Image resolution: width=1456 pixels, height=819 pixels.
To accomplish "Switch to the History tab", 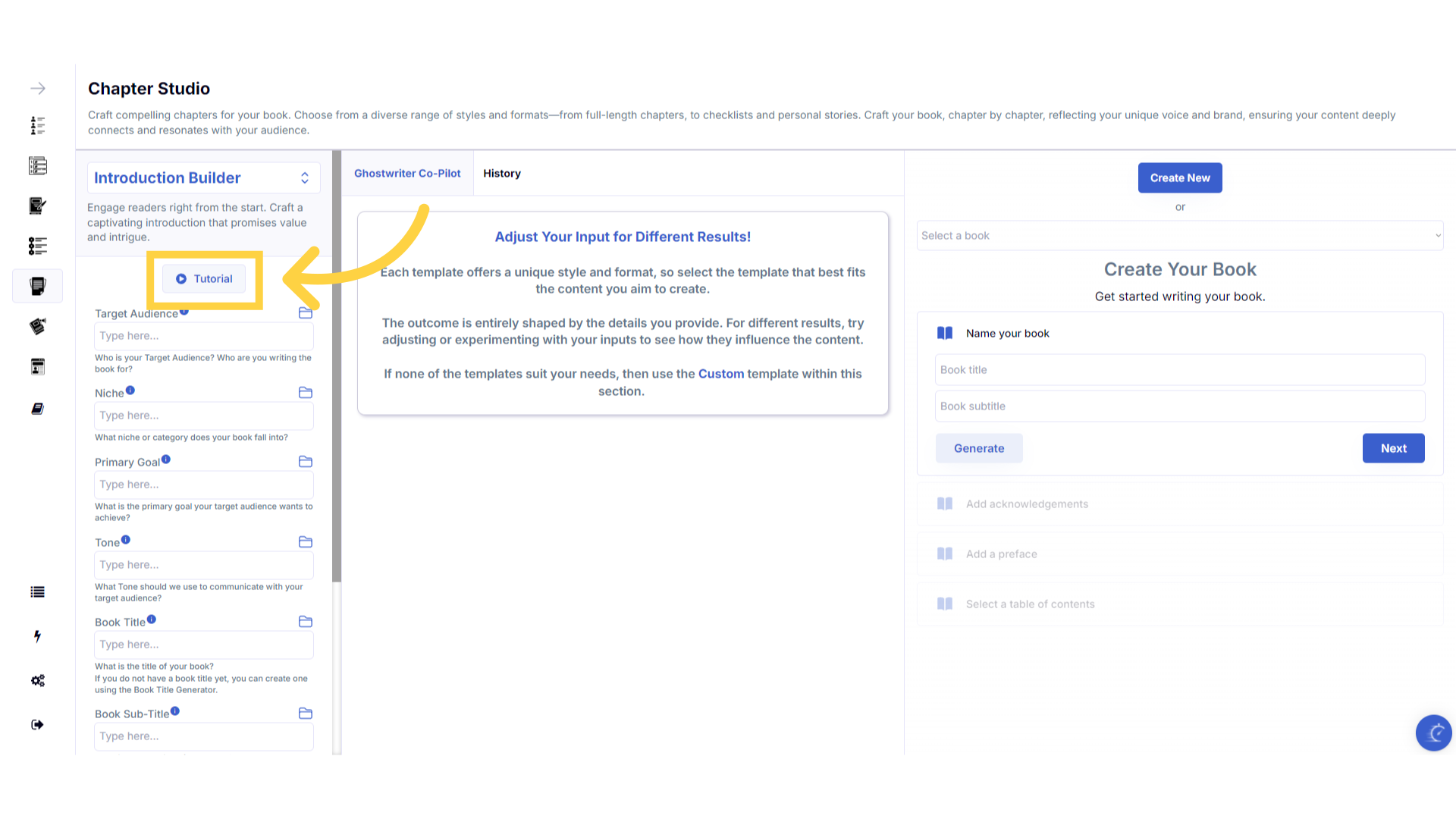I will [x=502, y=174].
